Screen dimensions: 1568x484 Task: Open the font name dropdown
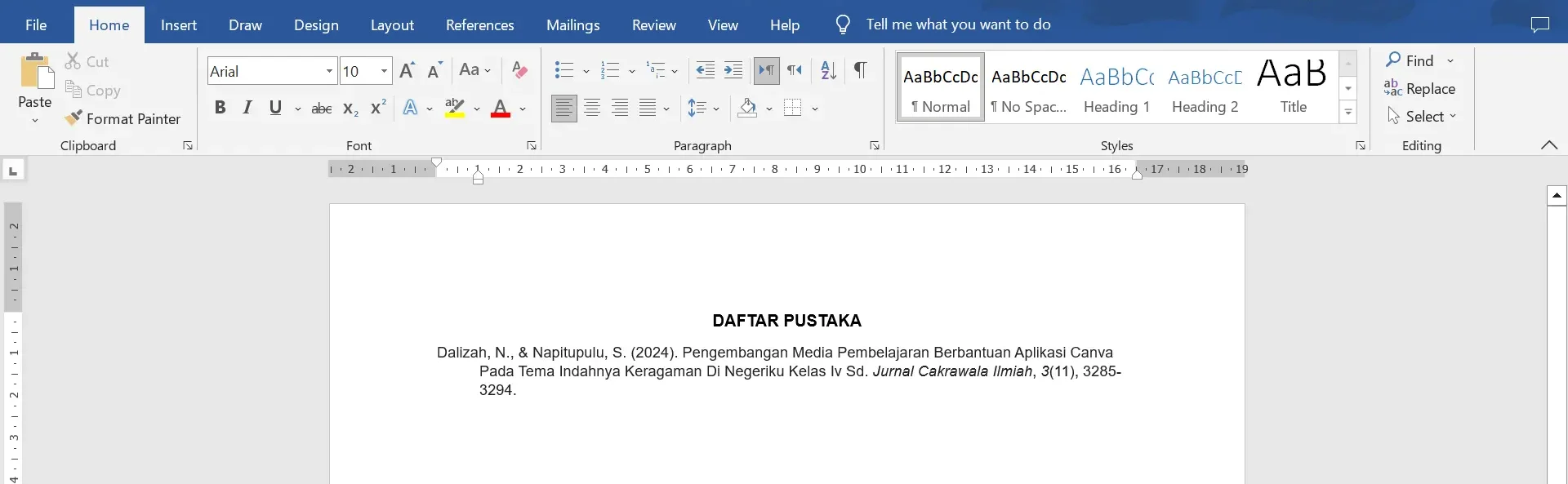(x=329, y=71)
